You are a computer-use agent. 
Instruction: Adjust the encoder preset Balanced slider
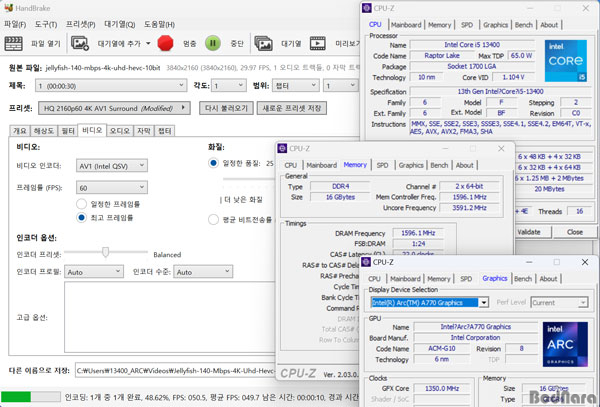(x=106, y=252)
